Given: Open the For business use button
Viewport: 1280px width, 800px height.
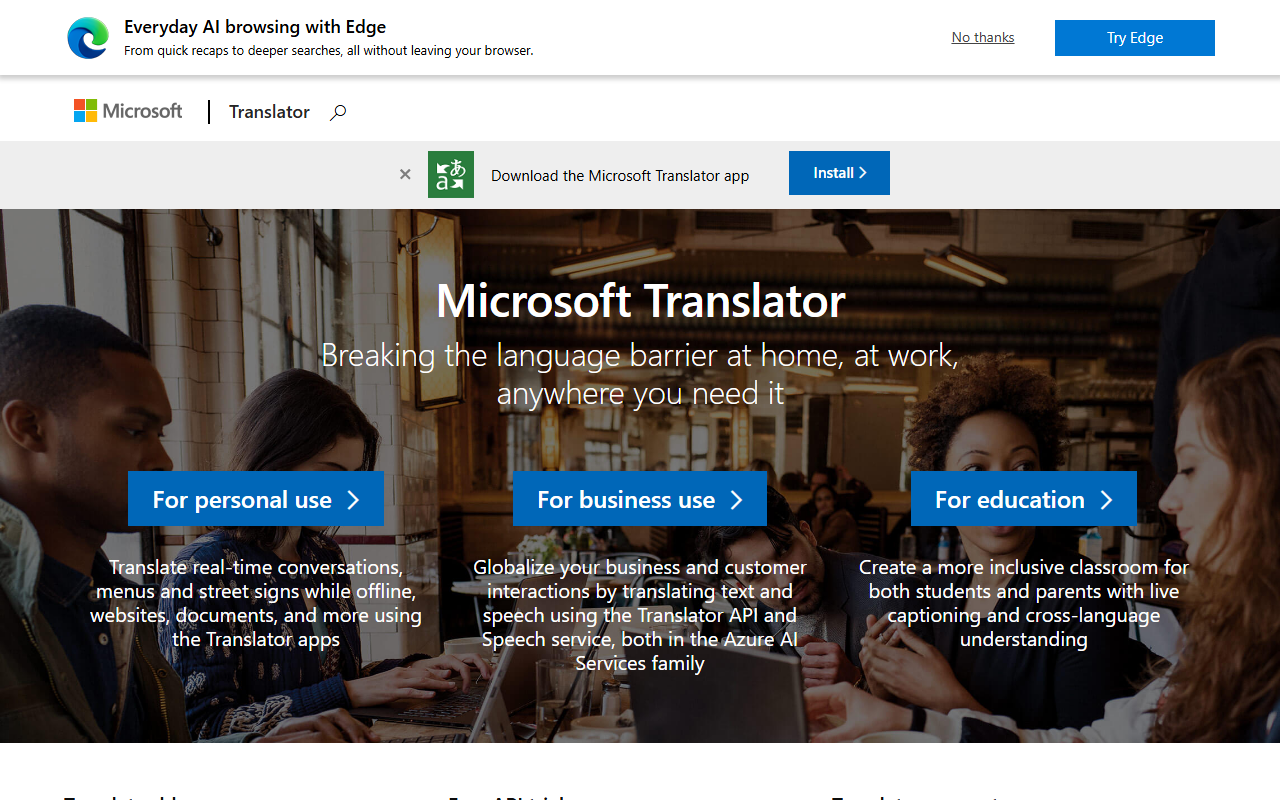Looking at the screenshot, I should (x=640, y=499).
